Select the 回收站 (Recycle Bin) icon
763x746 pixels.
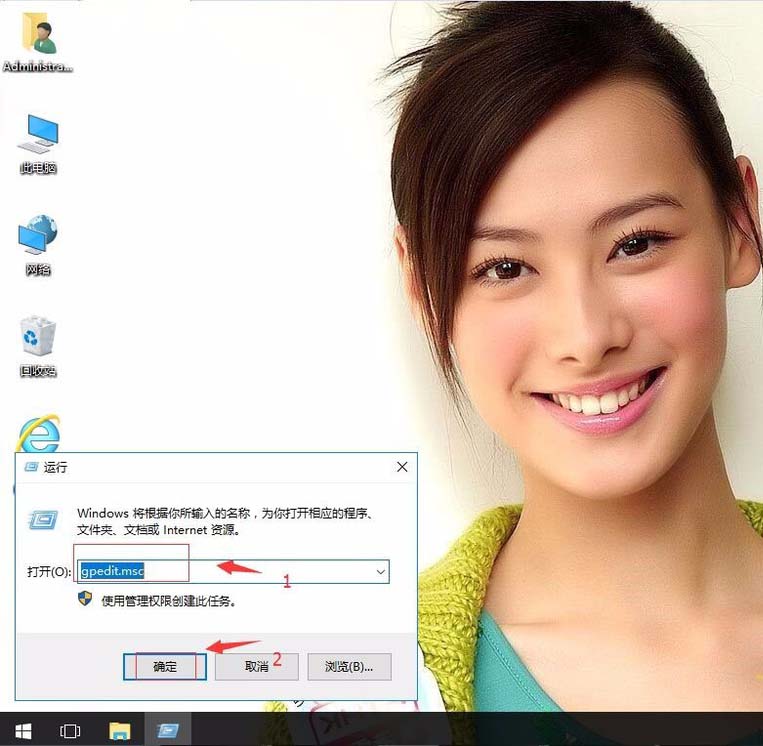[38, 346]
